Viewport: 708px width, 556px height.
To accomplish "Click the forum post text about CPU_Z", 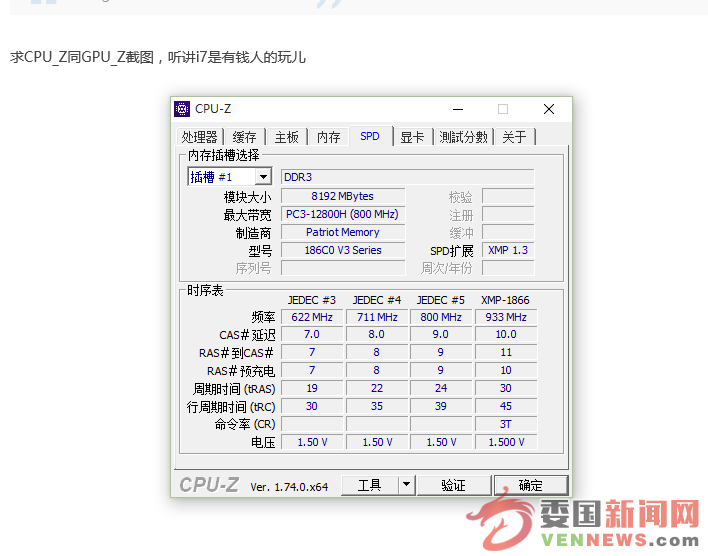I will coord(158,57).
